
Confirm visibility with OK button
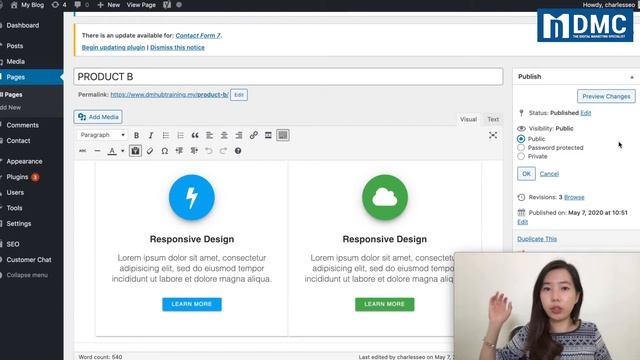point(526,173)
